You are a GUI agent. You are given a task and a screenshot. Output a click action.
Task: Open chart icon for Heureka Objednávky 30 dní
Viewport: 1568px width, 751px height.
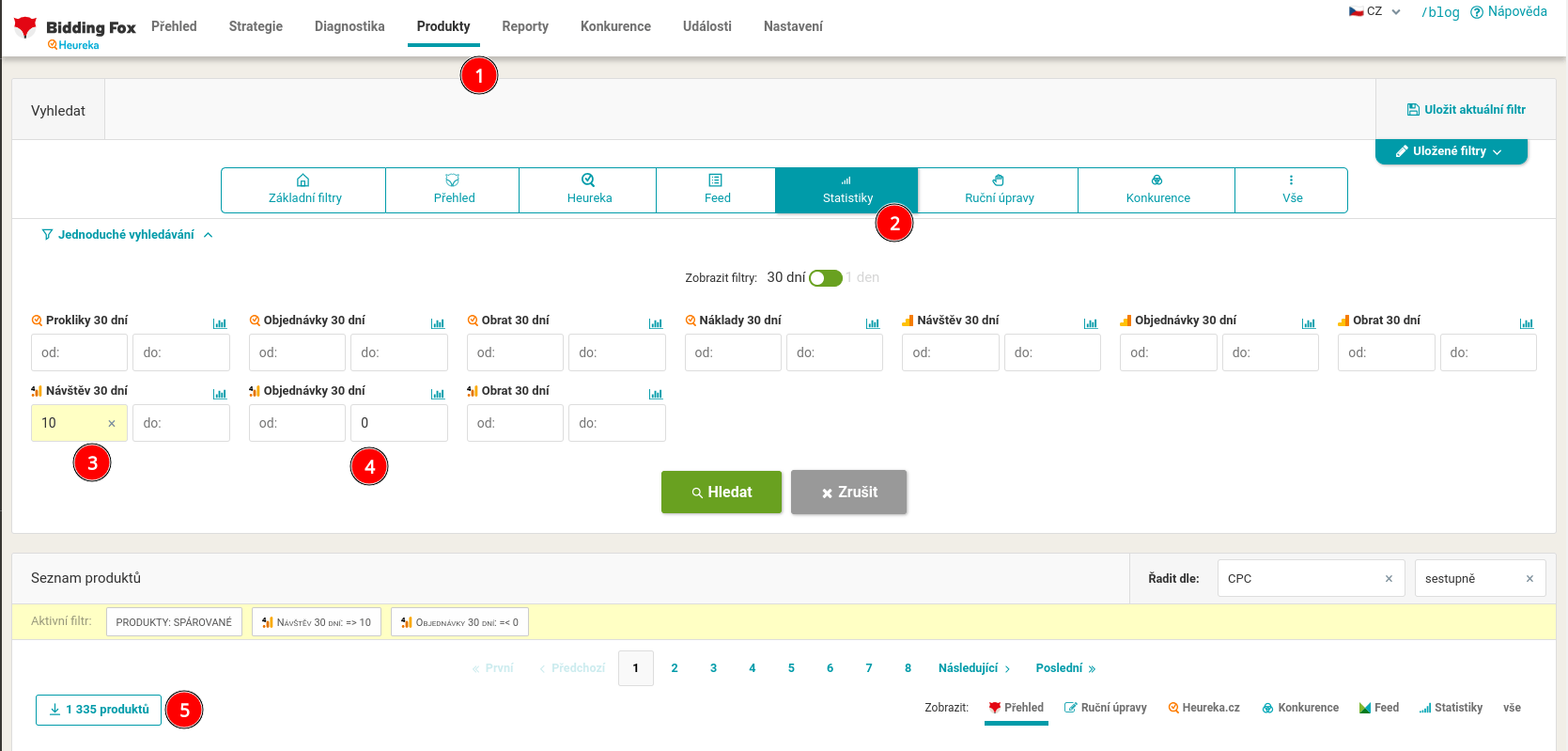(x=438, y=323)
